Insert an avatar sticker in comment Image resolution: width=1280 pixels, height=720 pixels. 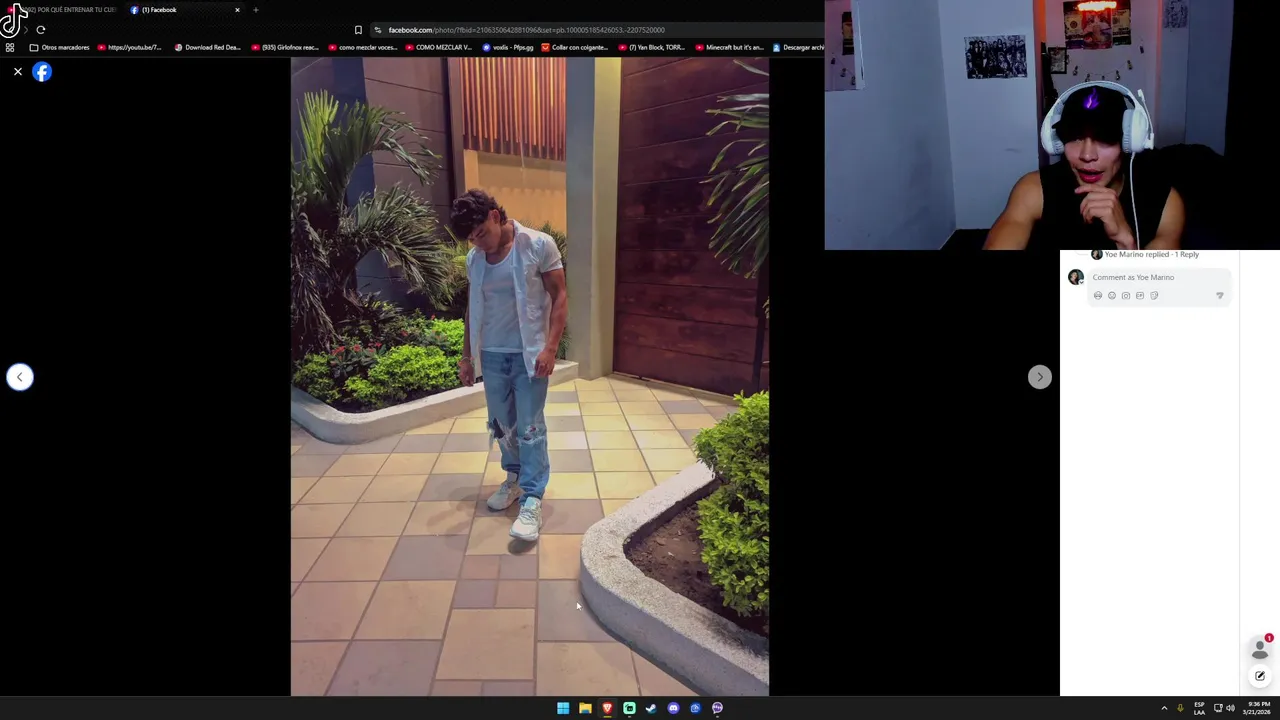[1098, 295]
